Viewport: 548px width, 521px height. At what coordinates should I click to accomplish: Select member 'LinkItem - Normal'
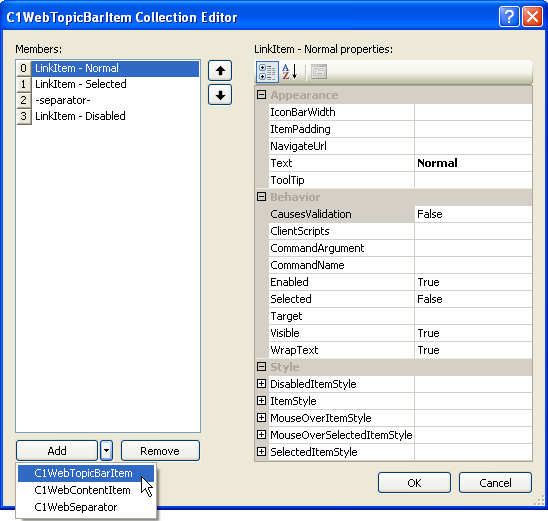click(x=108, y=68)
